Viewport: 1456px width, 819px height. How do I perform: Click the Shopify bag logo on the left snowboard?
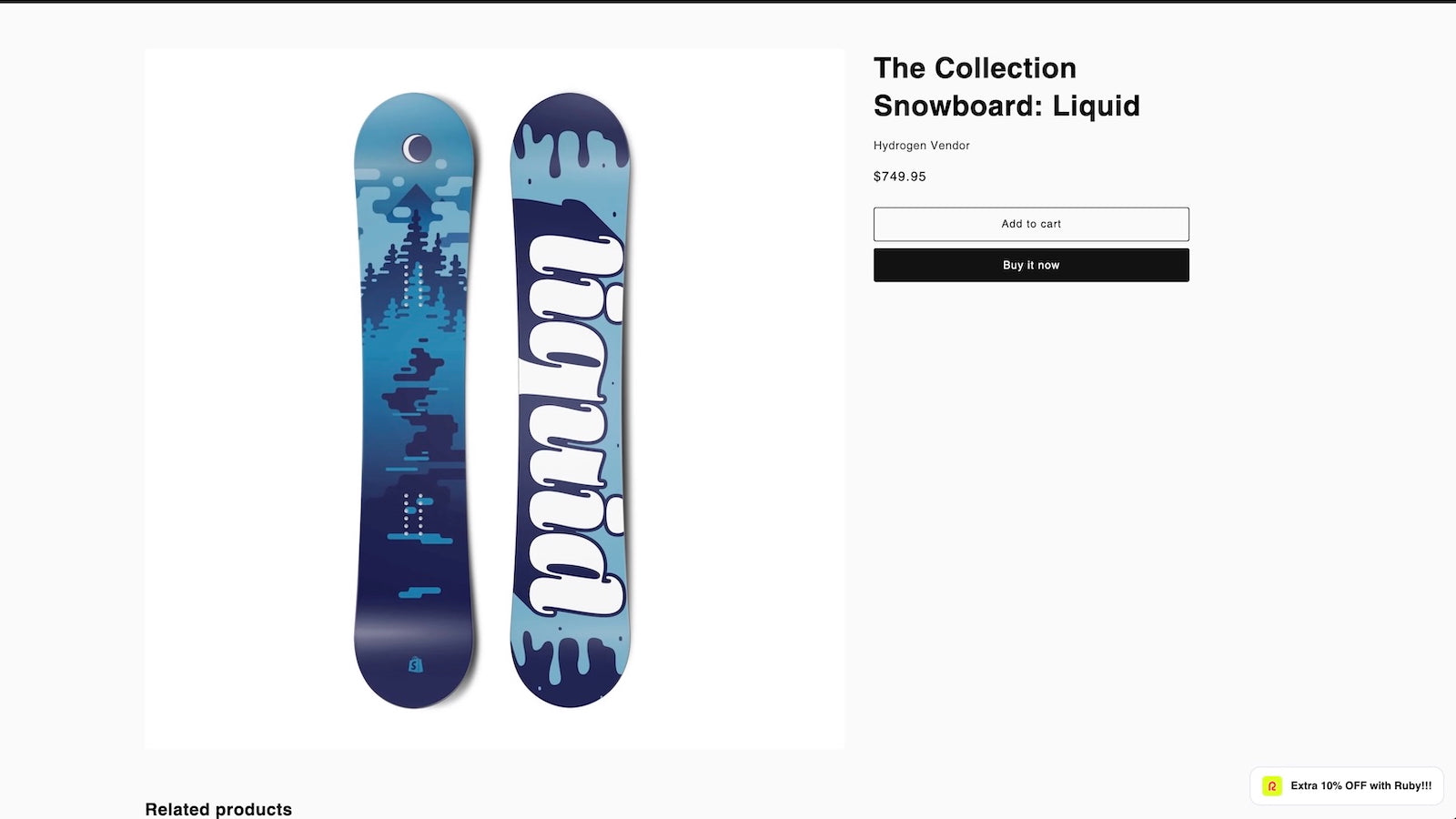pos(416,665)
